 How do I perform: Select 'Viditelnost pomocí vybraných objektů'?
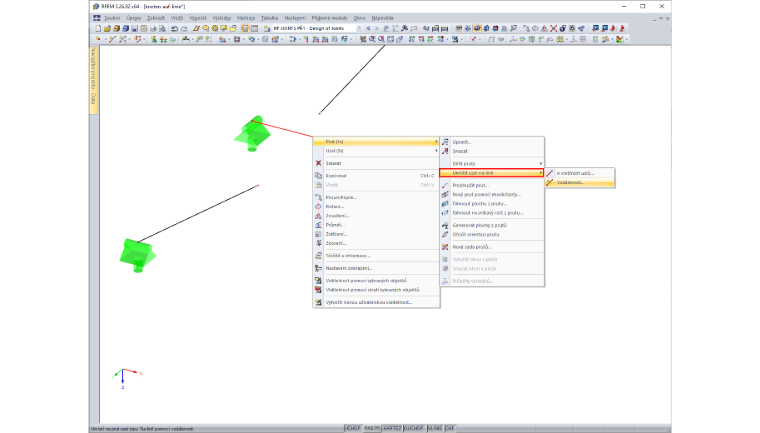click(376, 281)
